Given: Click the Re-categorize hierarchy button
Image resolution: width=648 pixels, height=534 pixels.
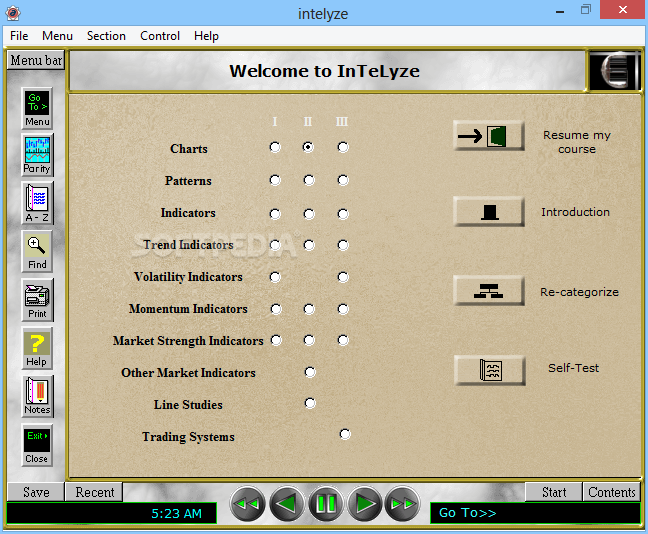Looking at the screenshot, I should click(489, 291).
